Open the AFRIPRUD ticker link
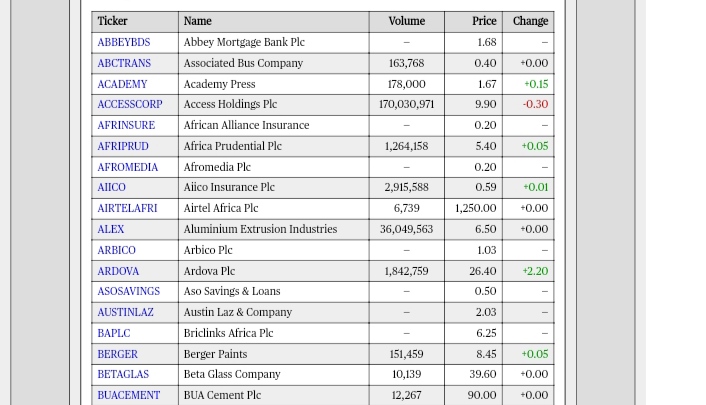 123,146
